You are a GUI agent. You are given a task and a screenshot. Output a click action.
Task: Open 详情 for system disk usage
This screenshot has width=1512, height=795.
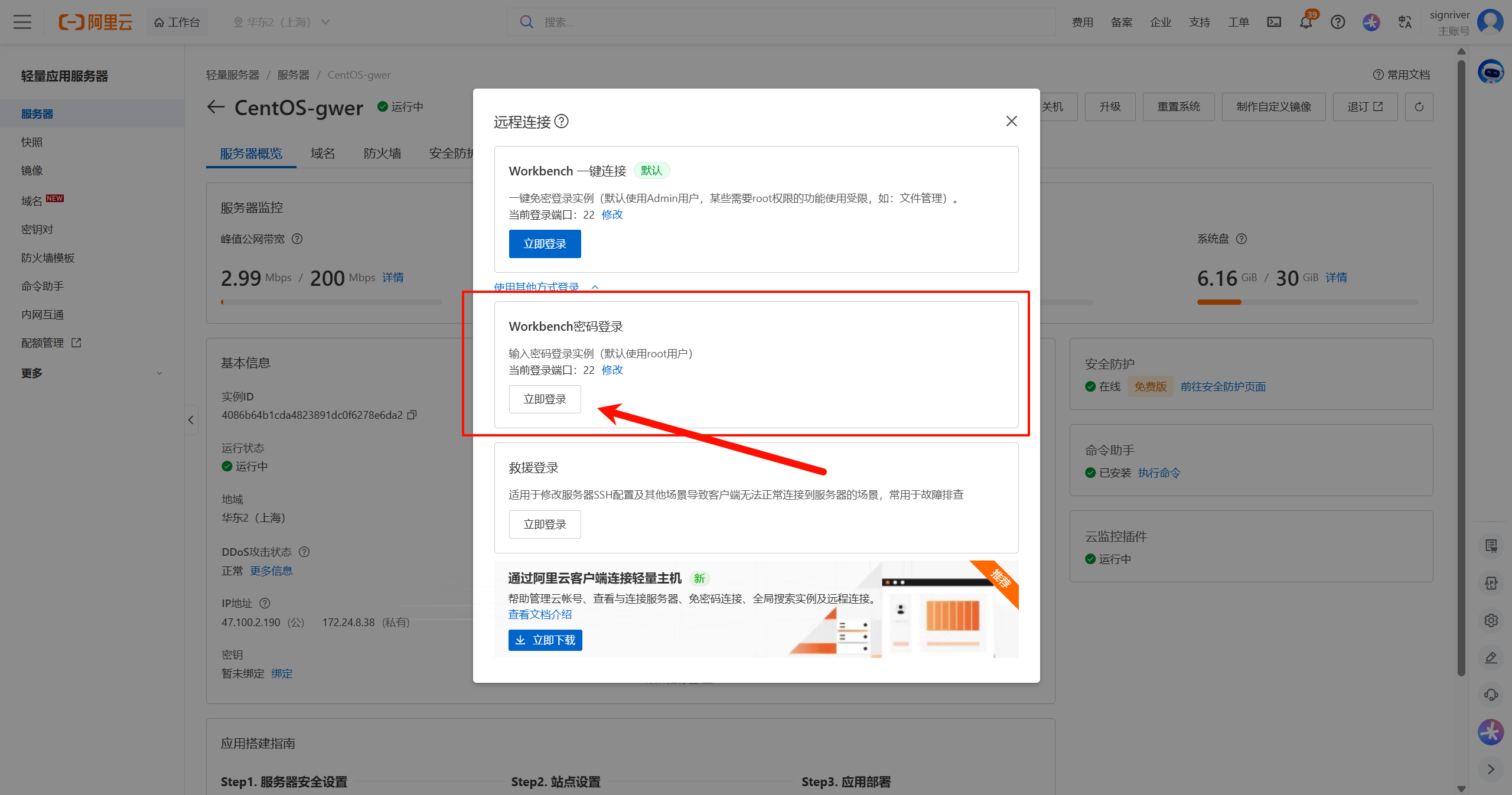1336,277
